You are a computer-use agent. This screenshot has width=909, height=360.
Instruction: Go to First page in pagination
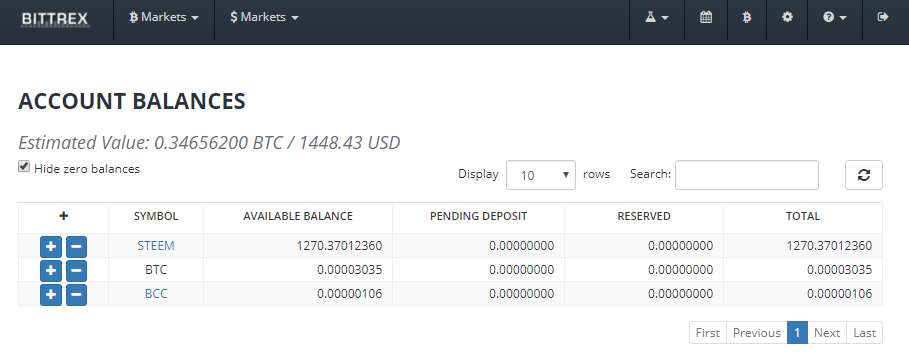[708, 333]
